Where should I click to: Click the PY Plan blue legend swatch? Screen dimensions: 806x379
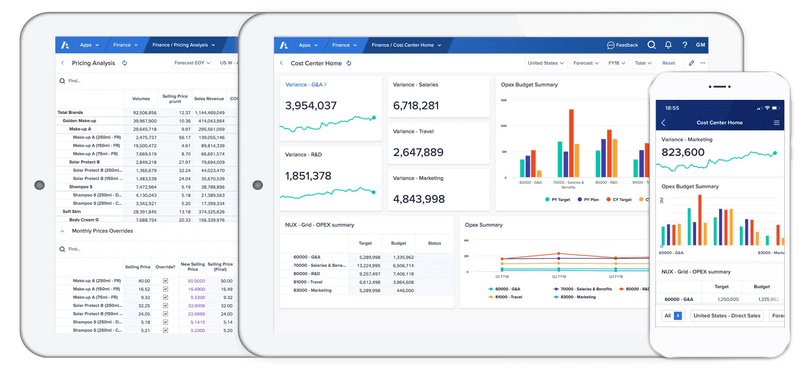click(580, 199)
